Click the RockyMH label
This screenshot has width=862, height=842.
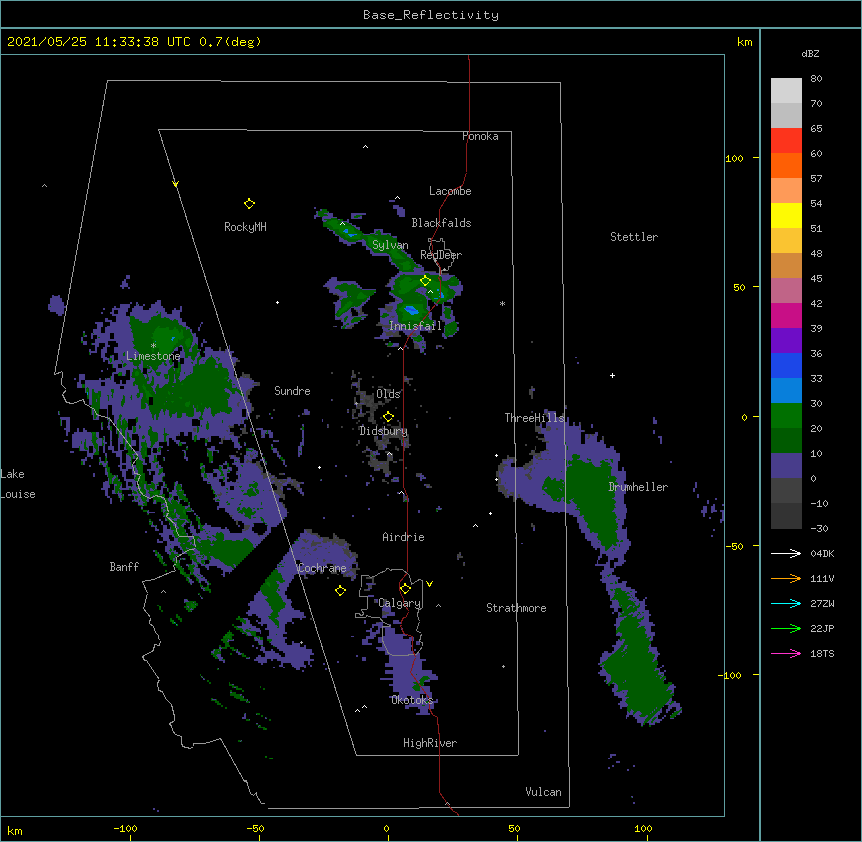click(x=245, y=227)
